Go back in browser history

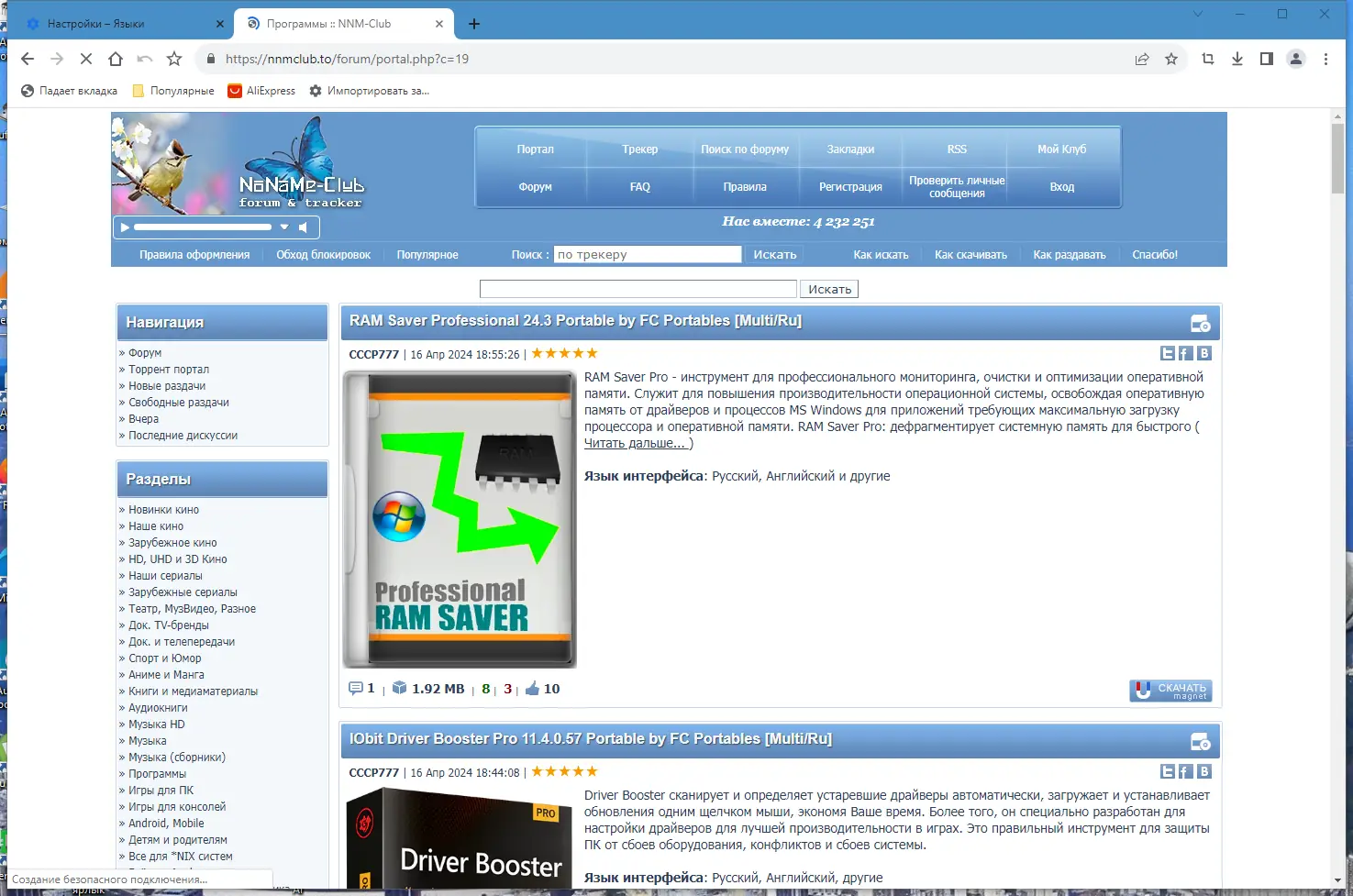(x=28, y=59)
